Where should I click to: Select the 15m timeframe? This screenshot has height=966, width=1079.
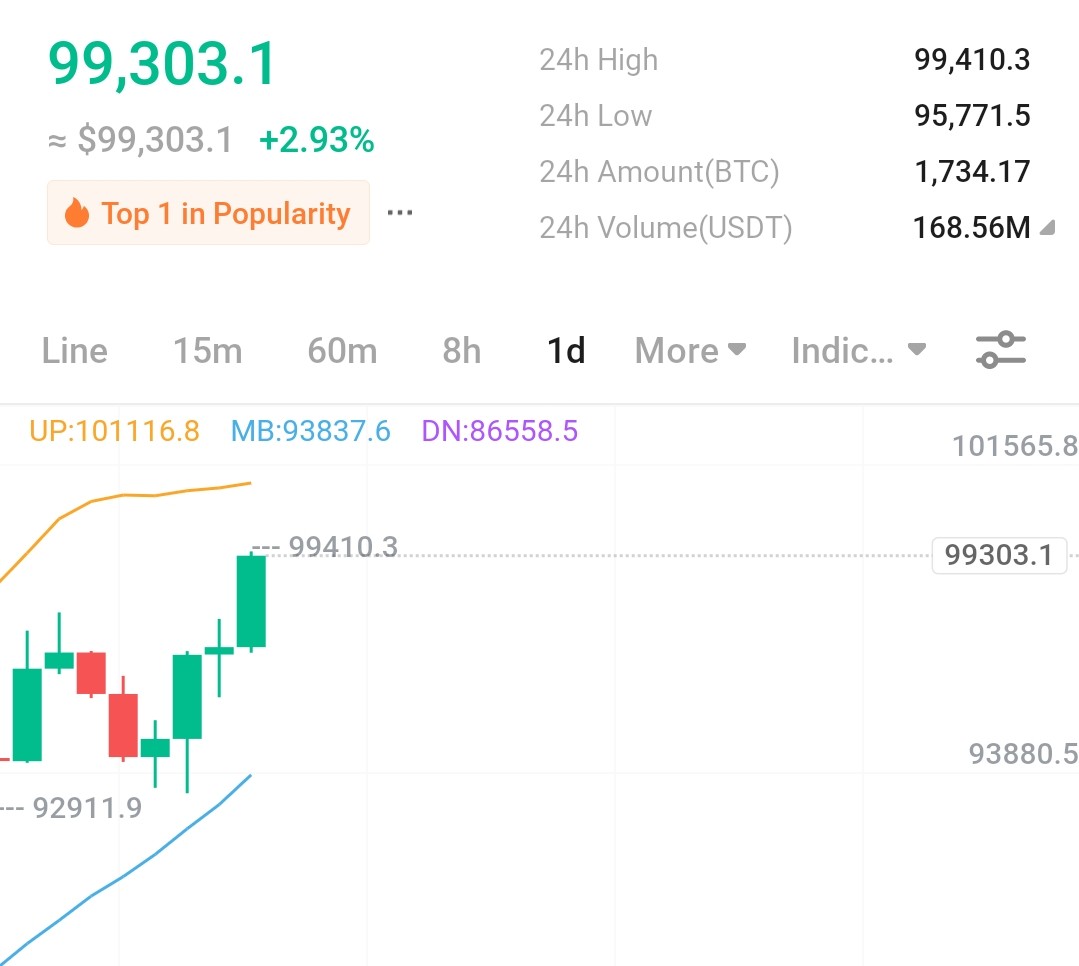click(207, 350)
